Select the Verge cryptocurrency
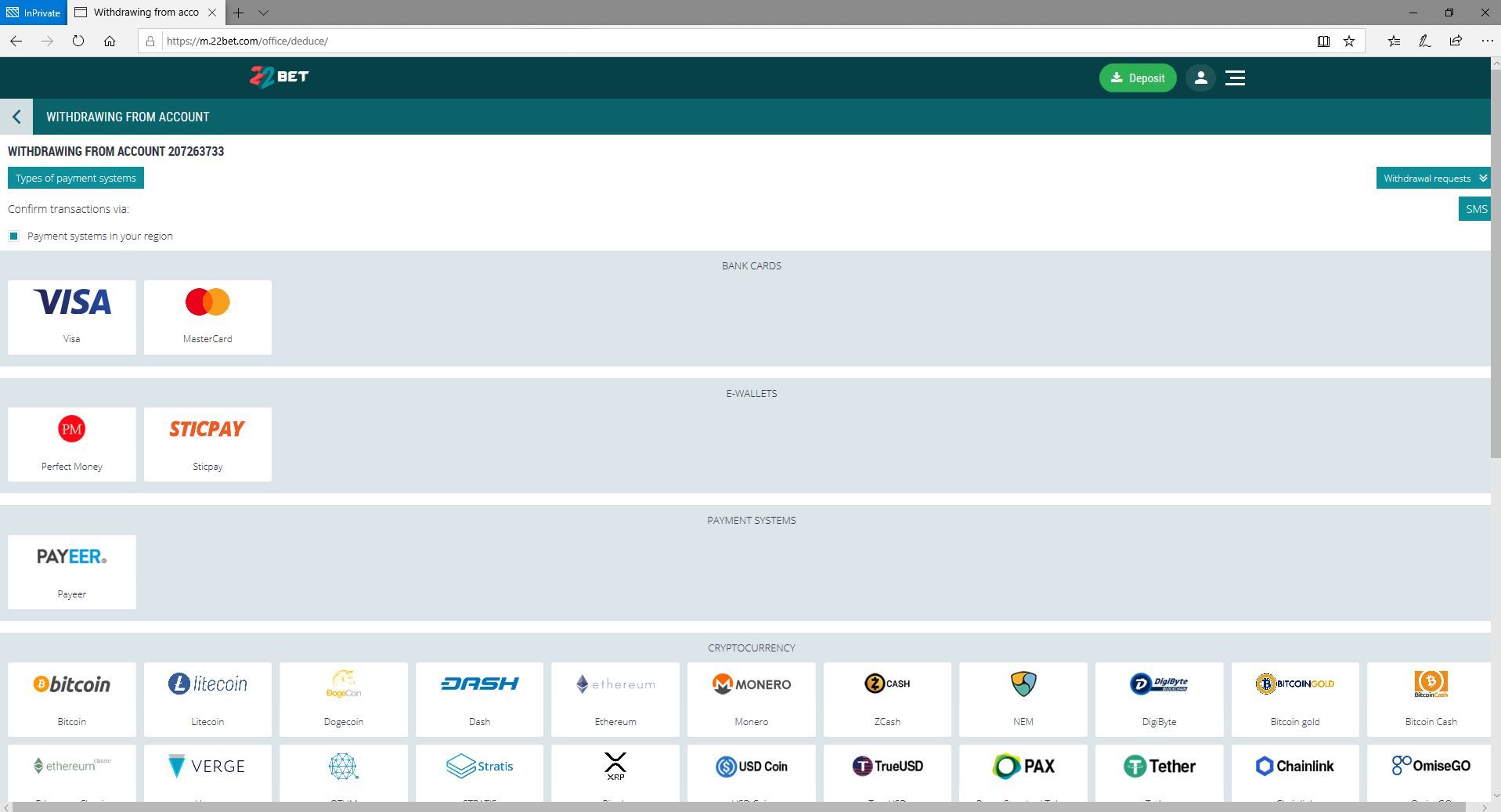The image size is (1501, 812). point(207,773)
